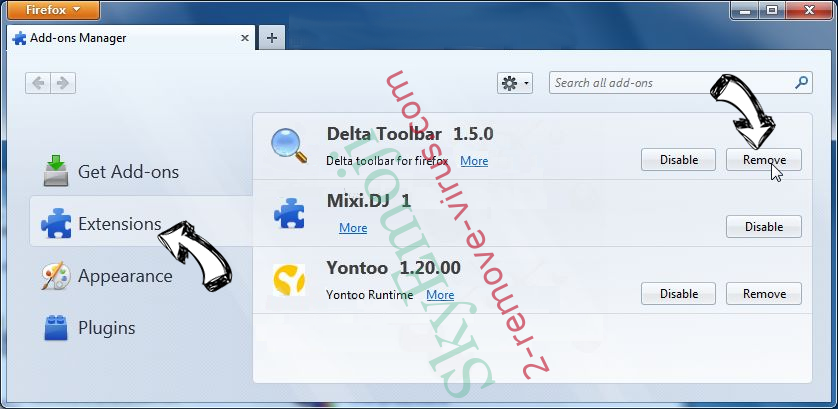The image size is (838, 409).
Task: Click the Get Add-ons download icon
Action: point(56,171)
